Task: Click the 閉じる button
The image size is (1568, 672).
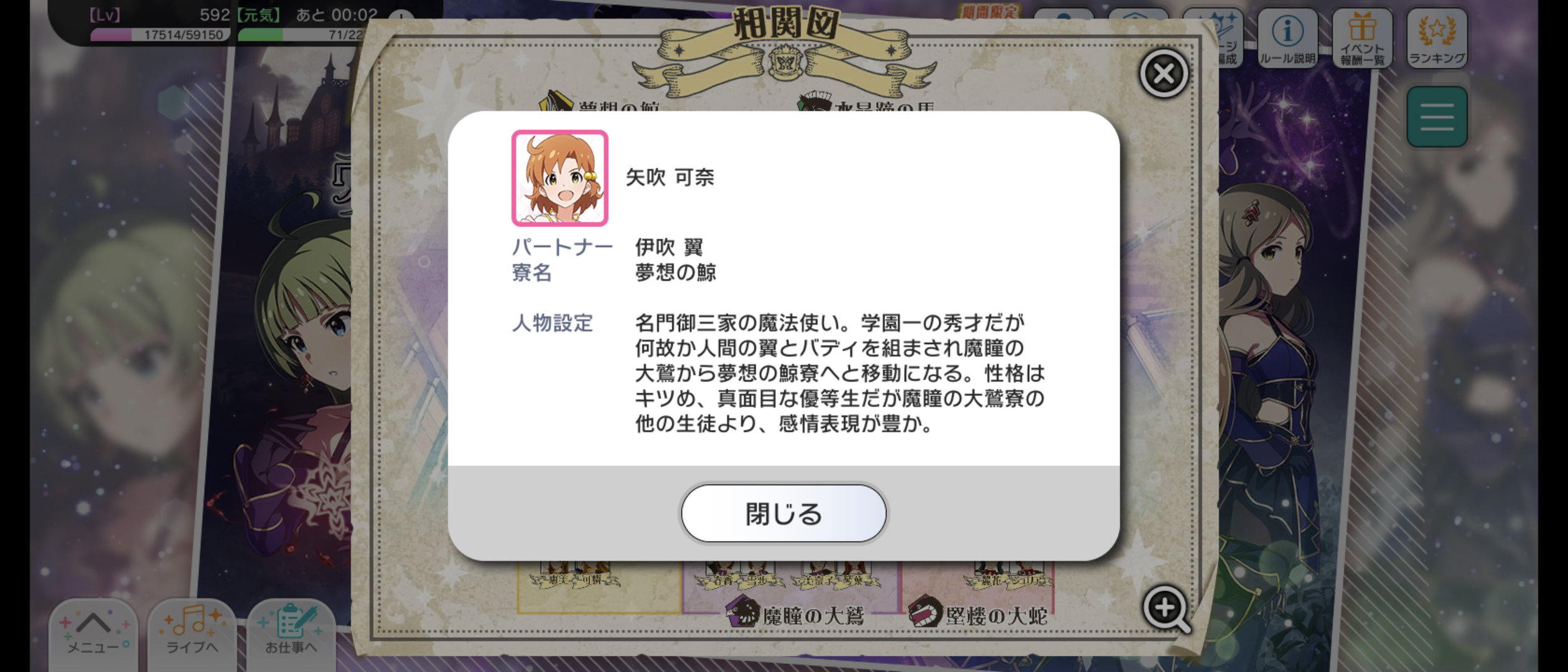Action: click(783, 514)
